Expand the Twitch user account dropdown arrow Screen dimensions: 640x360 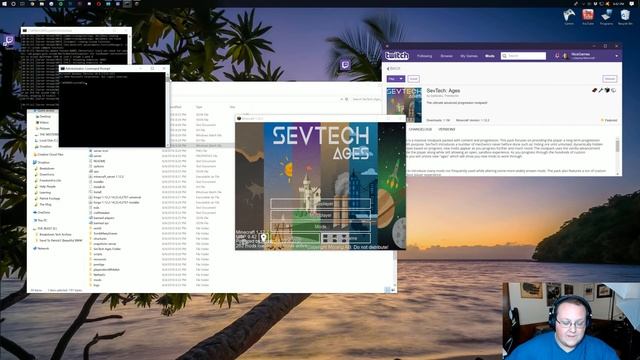(x=617, y=56)
